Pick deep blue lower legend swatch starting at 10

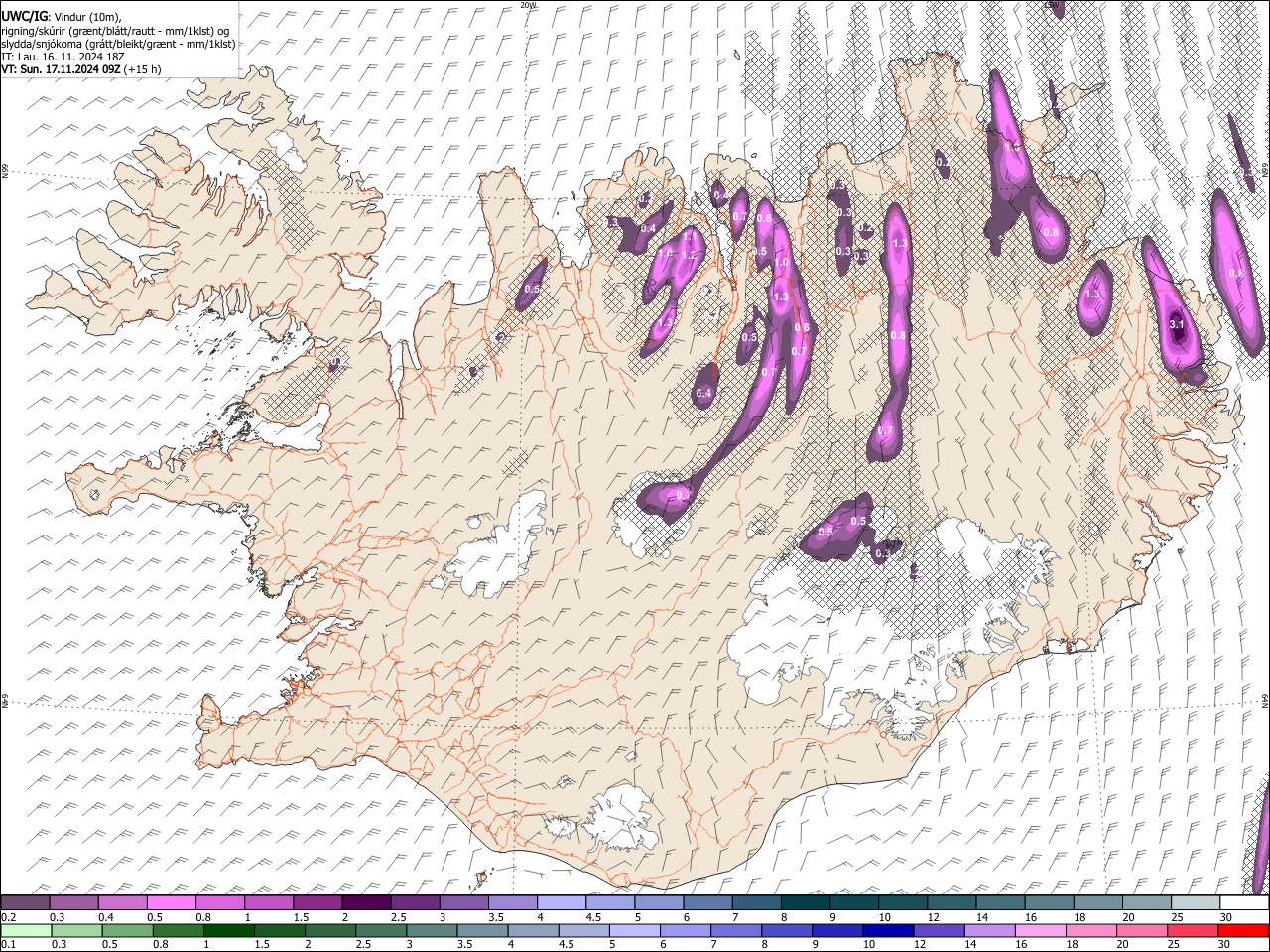tap(888, 930)
